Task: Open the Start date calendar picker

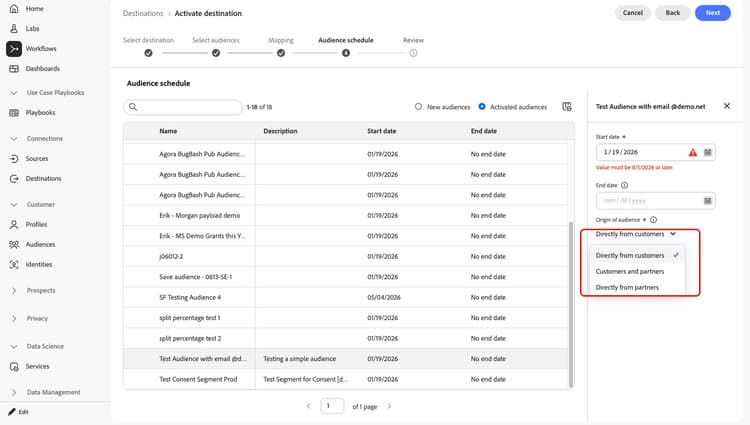Action: 707,153
